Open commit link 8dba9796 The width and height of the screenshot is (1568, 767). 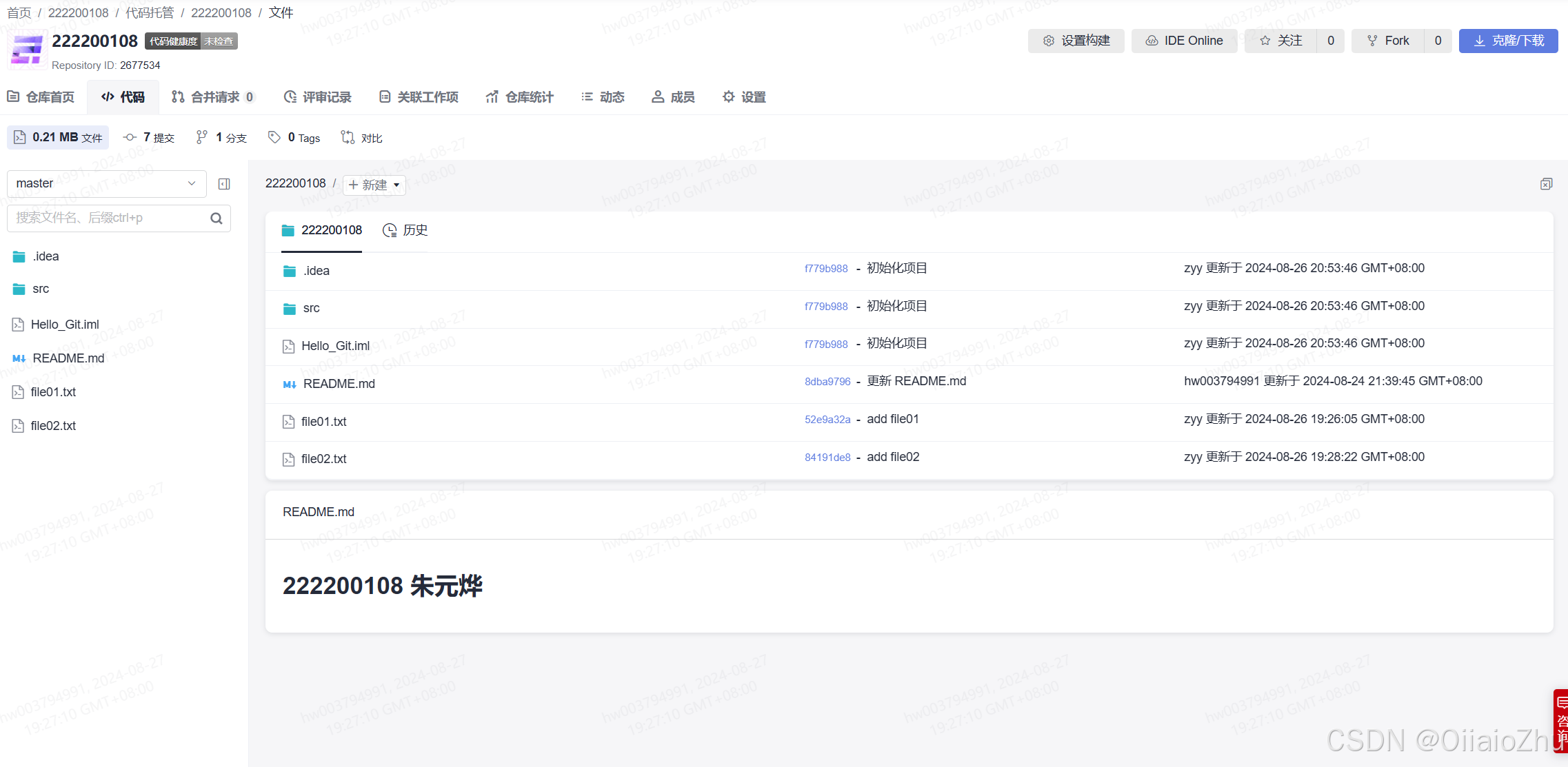[x=827, y=382]
